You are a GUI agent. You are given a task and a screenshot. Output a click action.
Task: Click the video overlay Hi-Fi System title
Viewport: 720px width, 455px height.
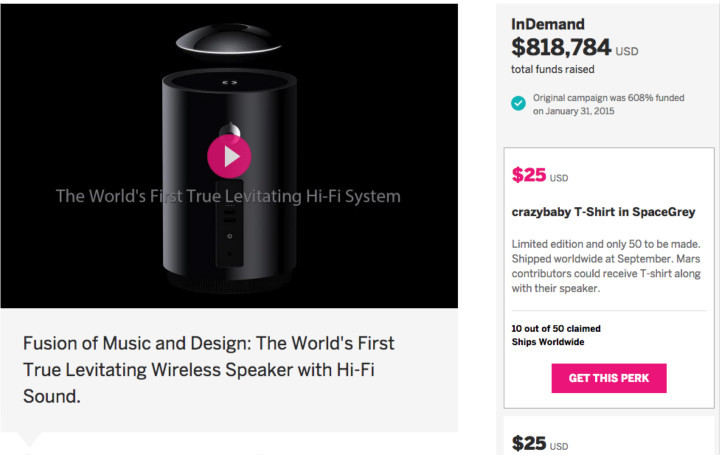click(228, 196)
